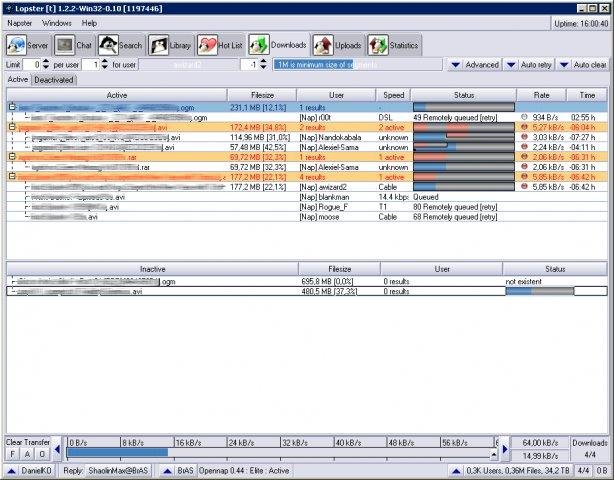Switch to the Deactivated tab
The image size is (614, 480).
pyautogui.click(x=54, y=80)
